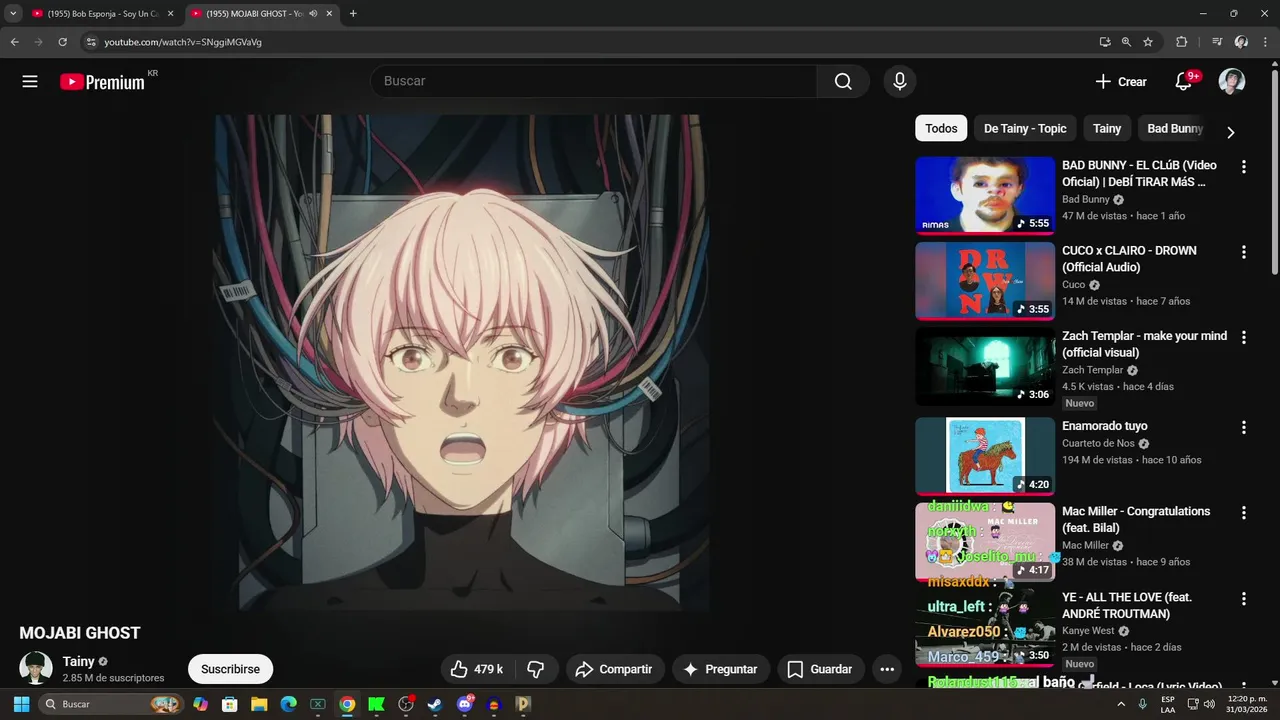View site information icon in address bar
1280x720 pixels.
click(90, 42)
